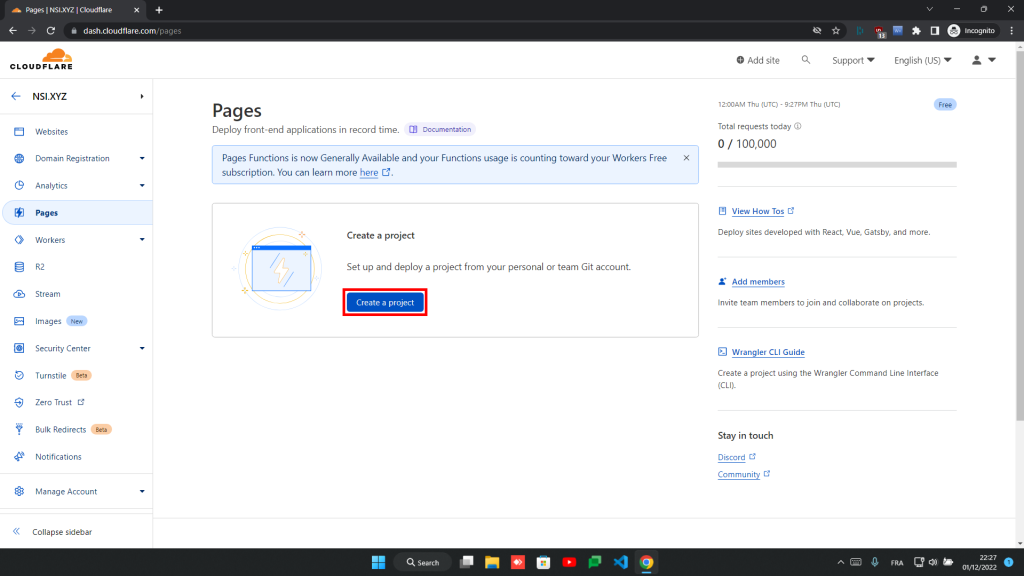Dismiss the Pages Functions notice banner
The width and height of the screenshot is (1024, 576).
coord(686,157)
